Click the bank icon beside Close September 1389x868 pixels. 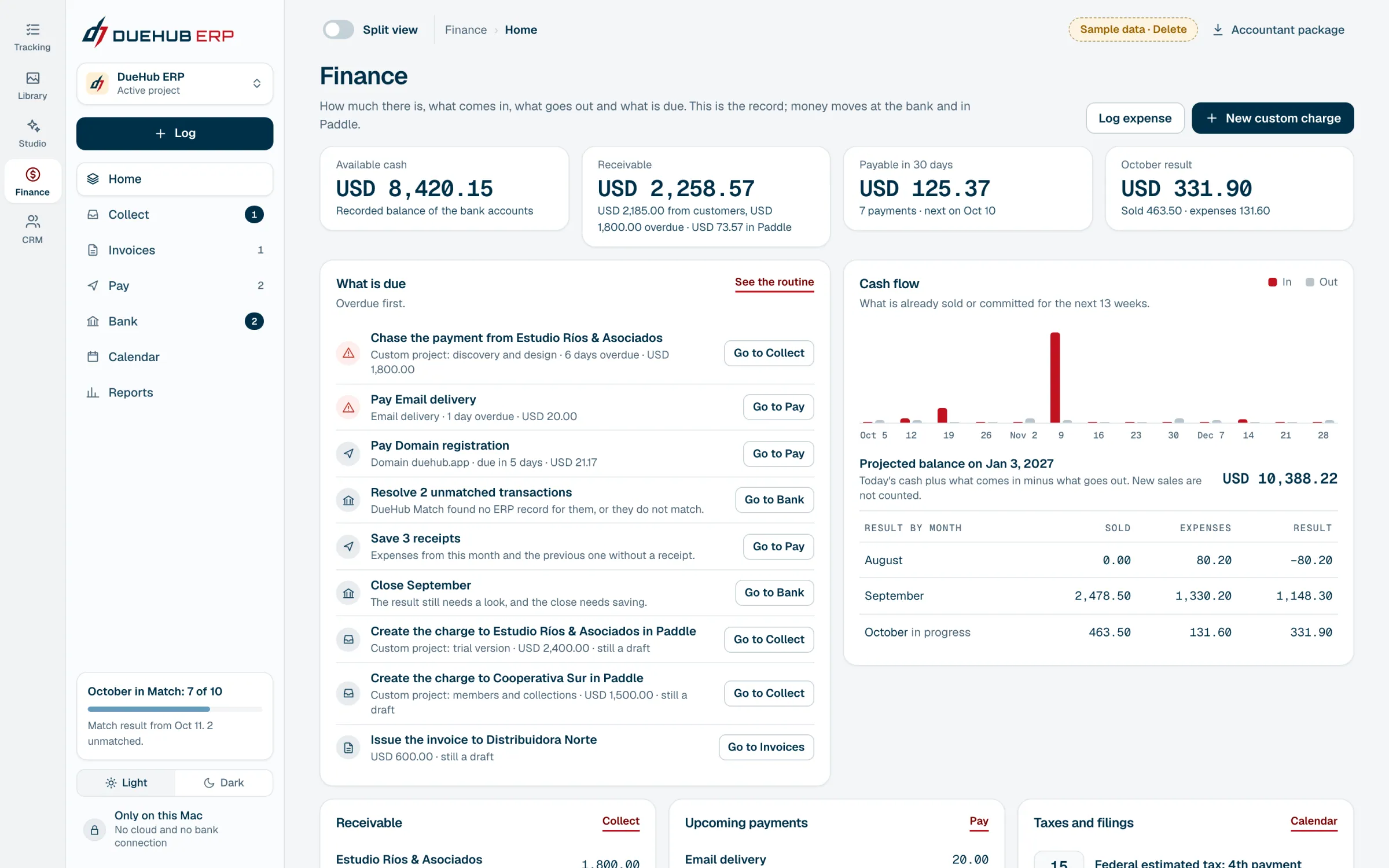(348, 593)
